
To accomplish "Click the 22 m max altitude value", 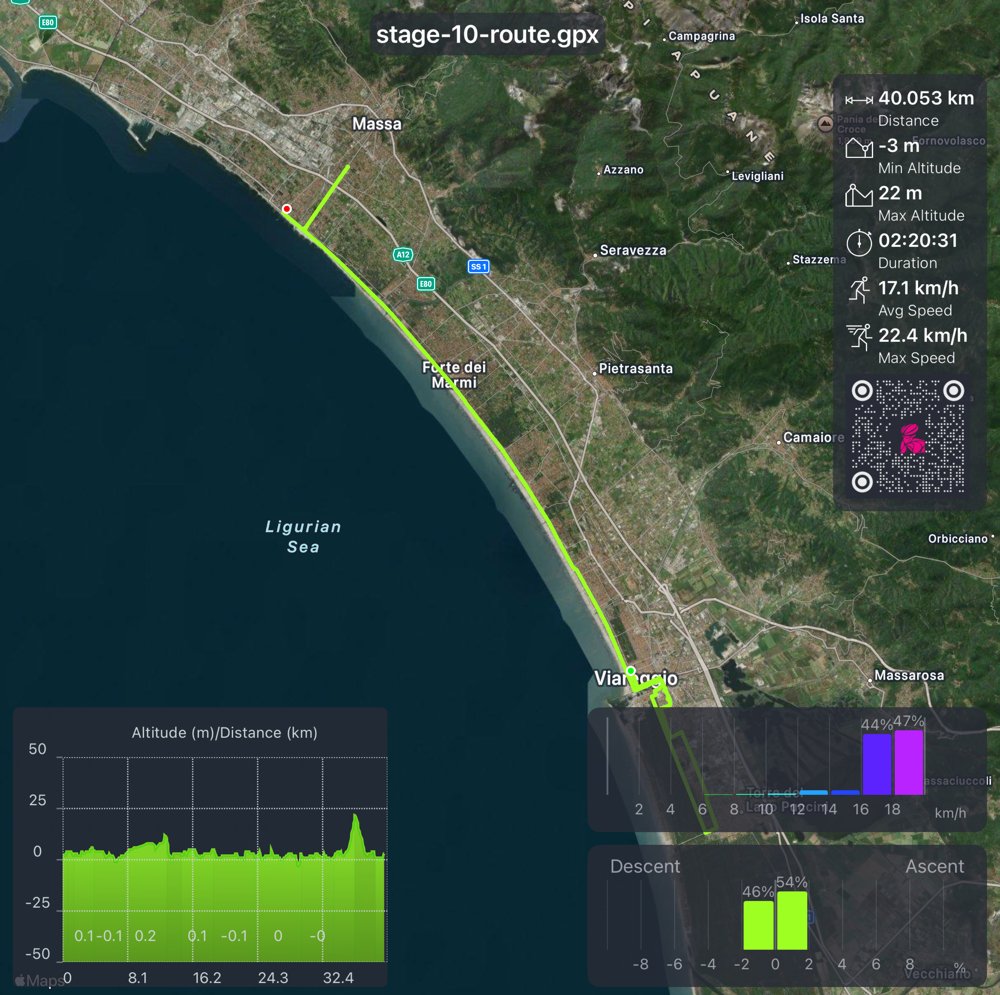I will pos(900,193).
